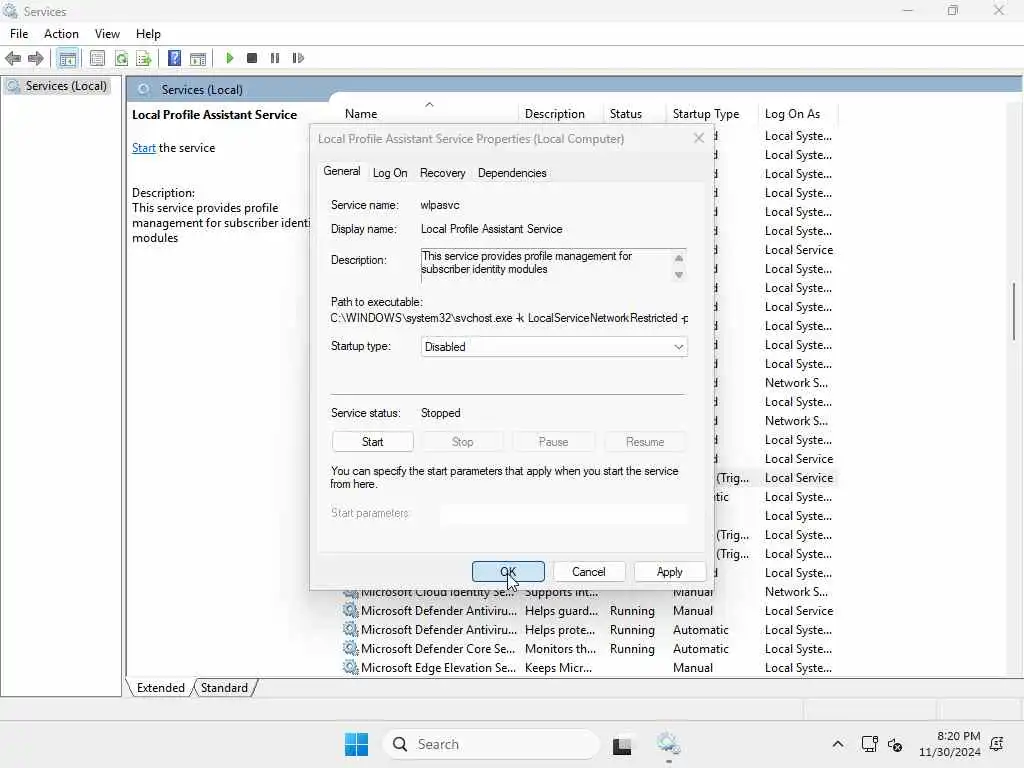Click the green Start Service toolbar icon
This screenshot has height=768, width=1024.
click(229, 58)
